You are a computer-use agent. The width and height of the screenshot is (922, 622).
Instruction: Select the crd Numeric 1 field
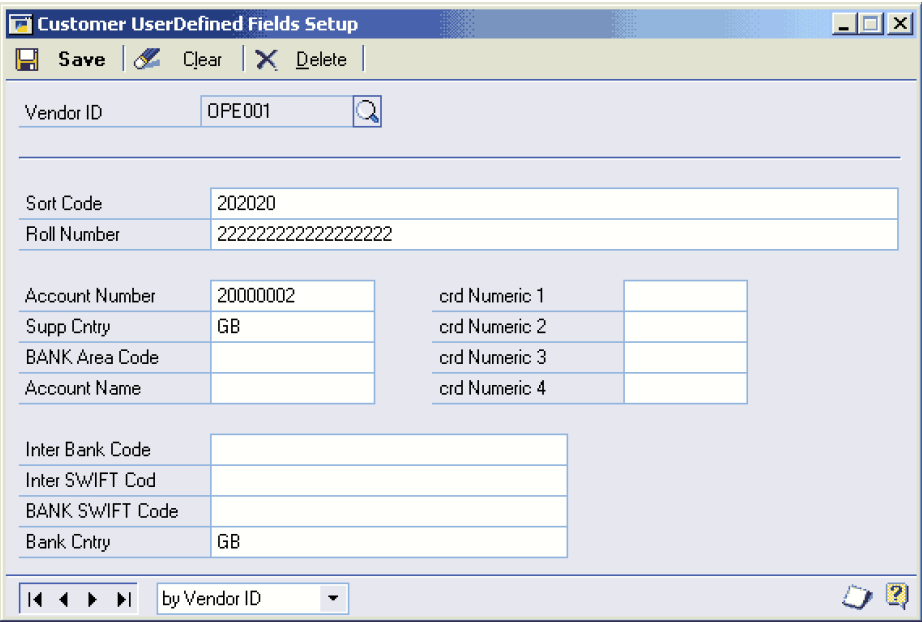[x=685, y=296]
